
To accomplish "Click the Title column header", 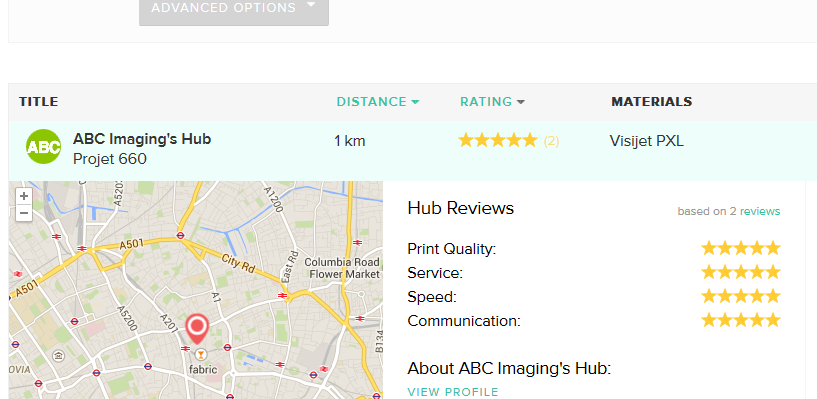I will click(x=39, y=102).
